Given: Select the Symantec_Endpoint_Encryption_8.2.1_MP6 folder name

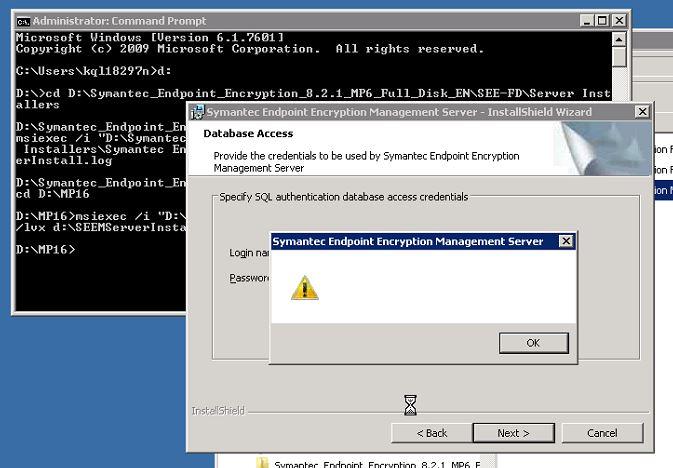Looking at the screenshot, I should click(377, 464).
